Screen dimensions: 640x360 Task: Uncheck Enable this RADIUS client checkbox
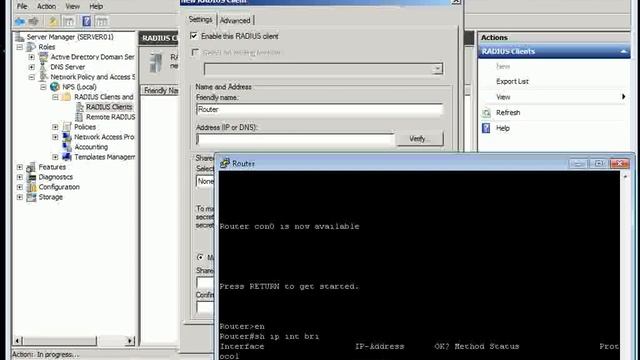(194, 36)
